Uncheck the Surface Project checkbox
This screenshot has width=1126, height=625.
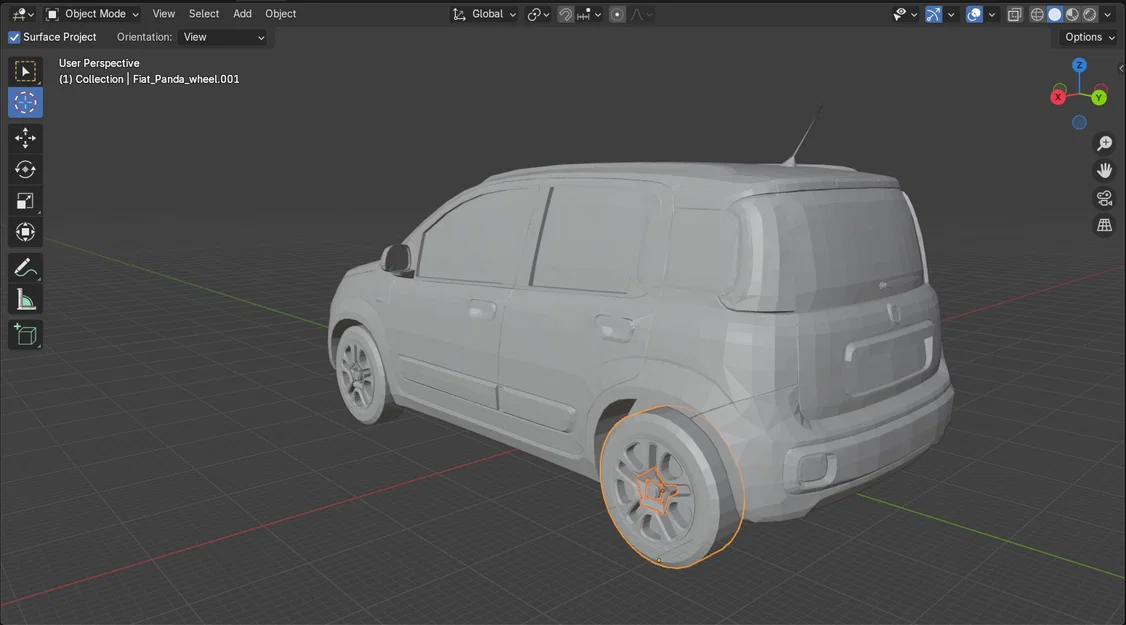[x=13, y=36]
